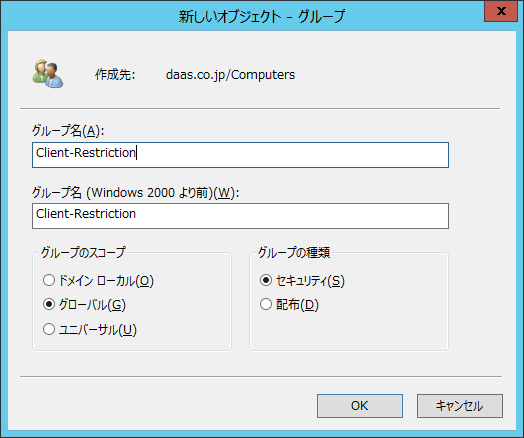Select the ドメイン ローカル scope radio button
Viewport: 524px width, 438px height.
pyautogui.click(x=49, y=280)
